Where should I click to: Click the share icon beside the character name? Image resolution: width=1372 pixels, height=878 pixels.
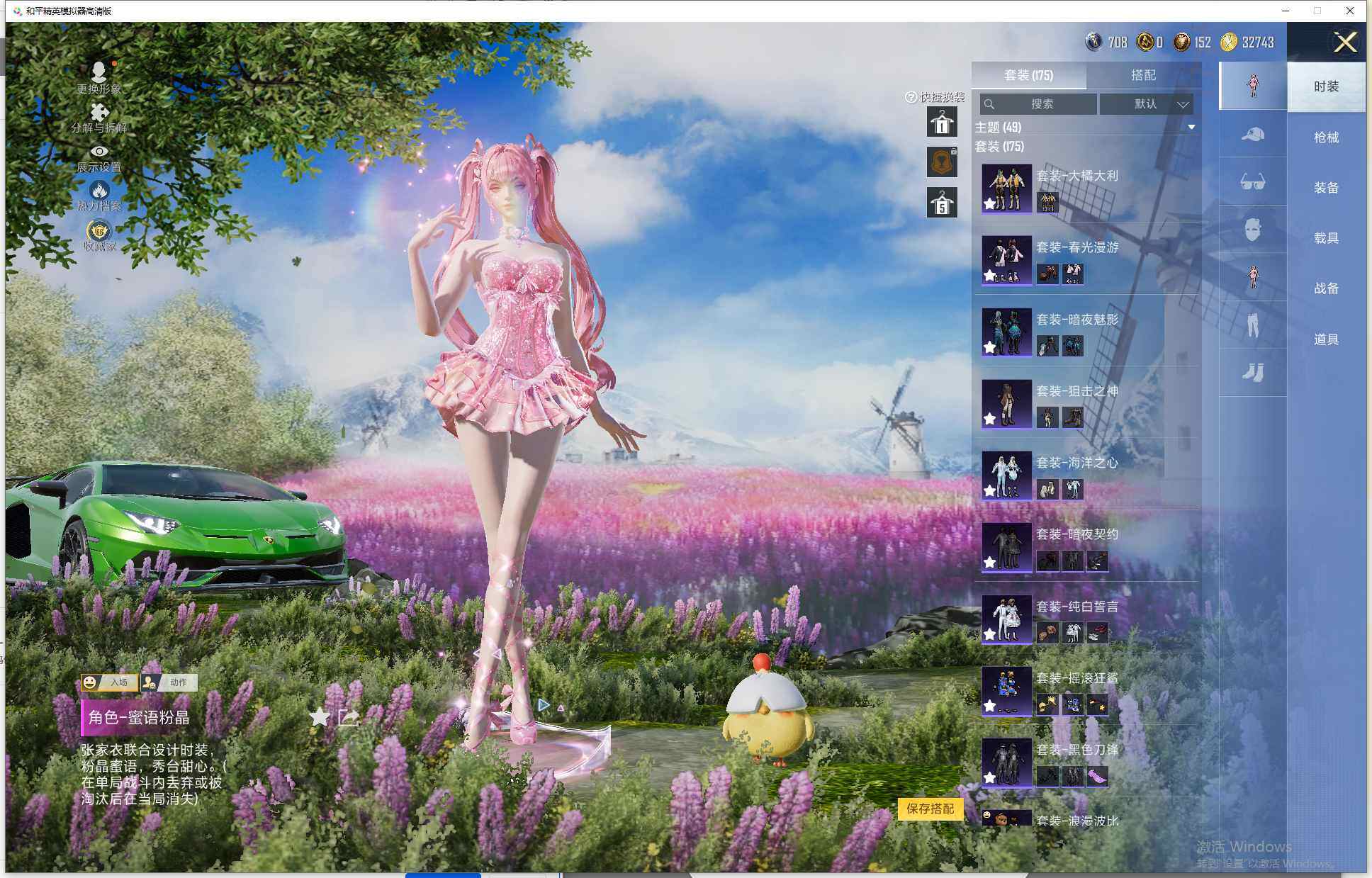point(349,717)
